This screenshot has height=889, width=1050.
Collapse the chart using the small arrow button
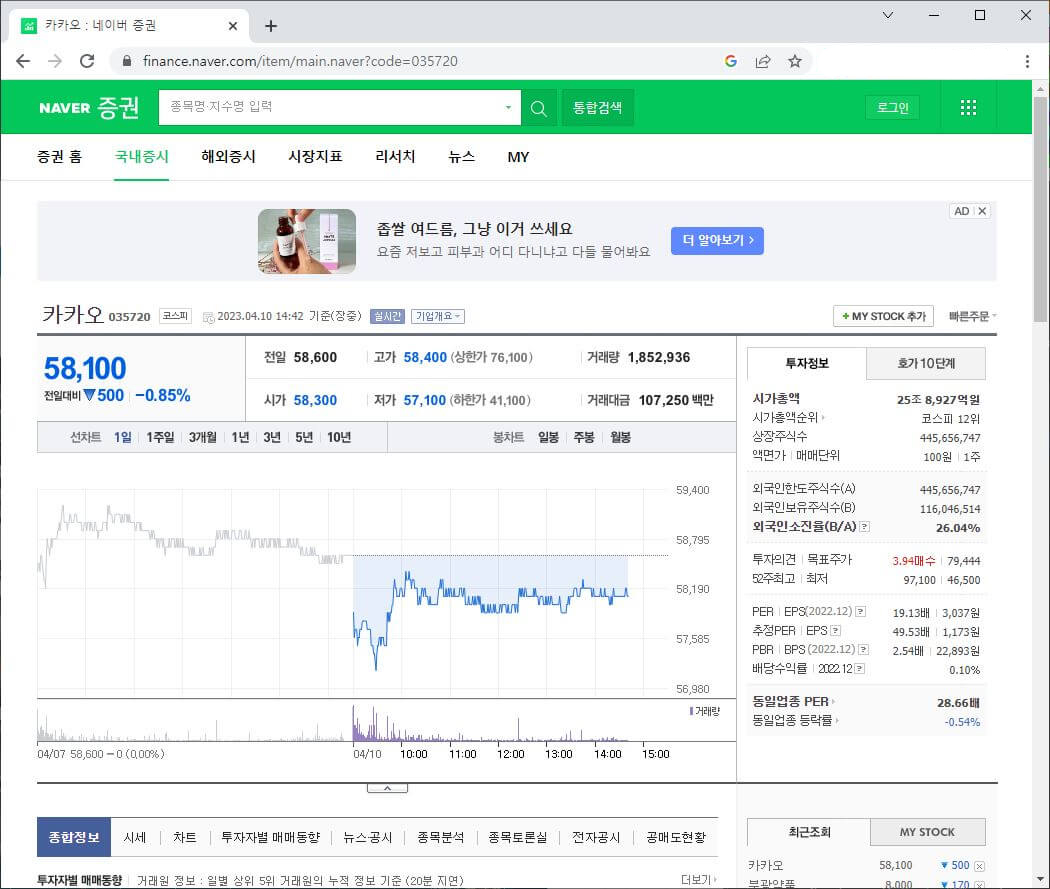tap(387, 786)
